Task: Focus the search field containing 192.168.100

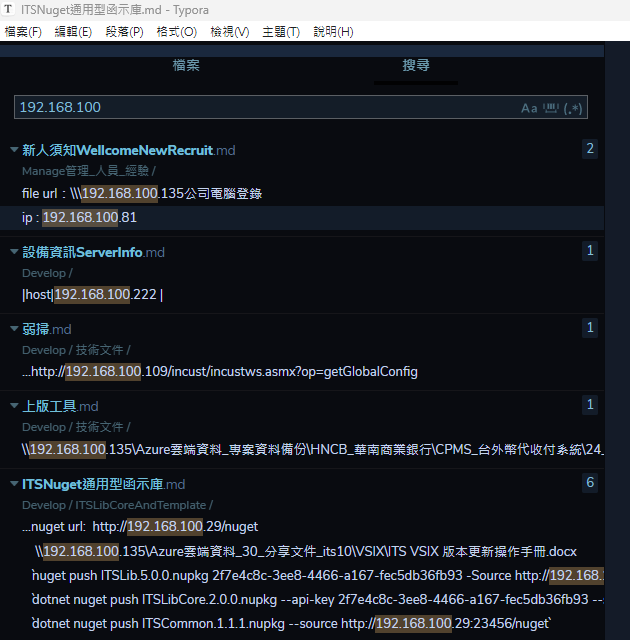Action: click(x=301, y=107)
